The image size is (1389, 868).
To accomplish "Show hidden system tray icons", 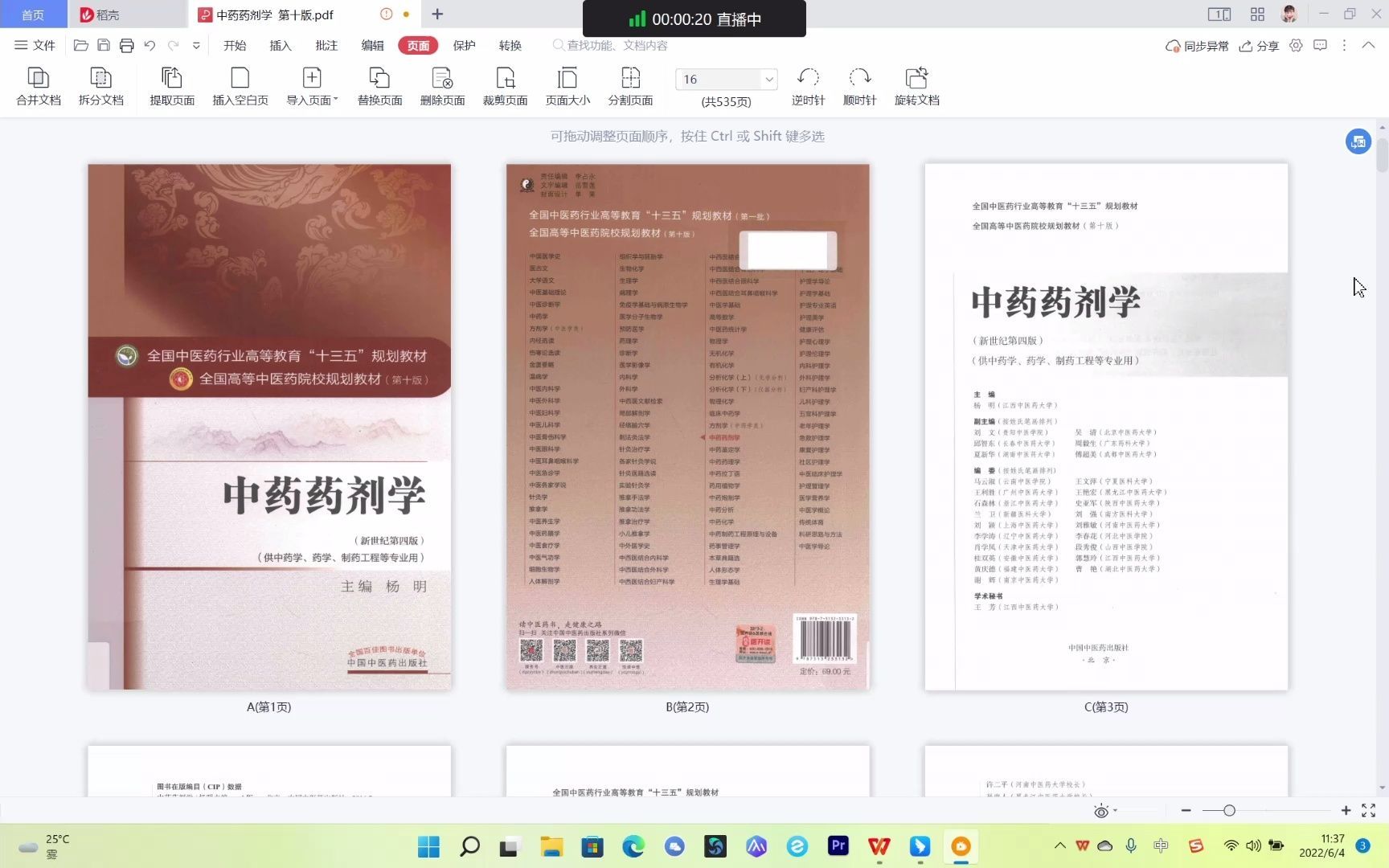I will coord(1060,845).
